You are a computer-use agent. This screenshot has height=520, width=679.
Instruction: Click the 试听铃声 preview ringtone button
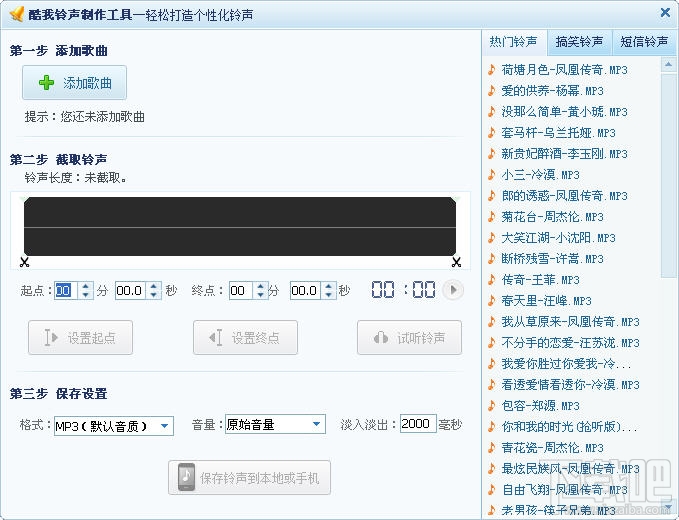coord(410,338)
